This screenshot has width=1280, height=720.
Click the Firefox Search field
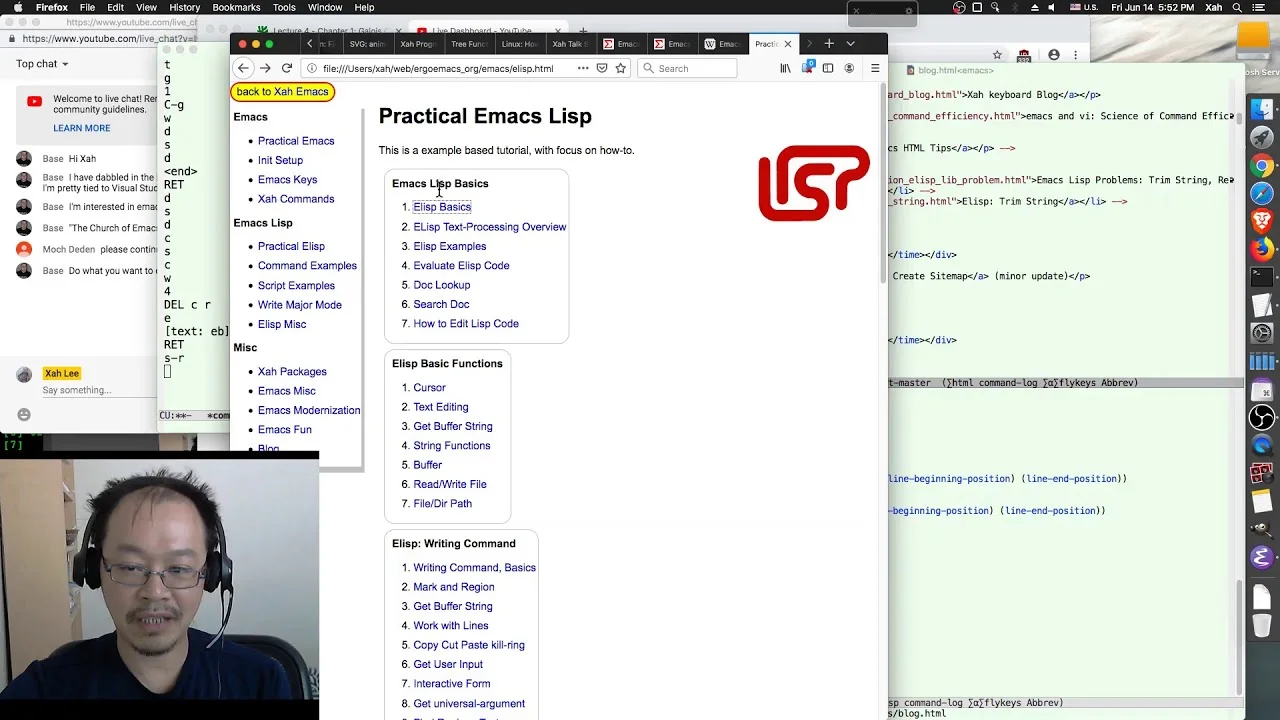pos(687,68)
